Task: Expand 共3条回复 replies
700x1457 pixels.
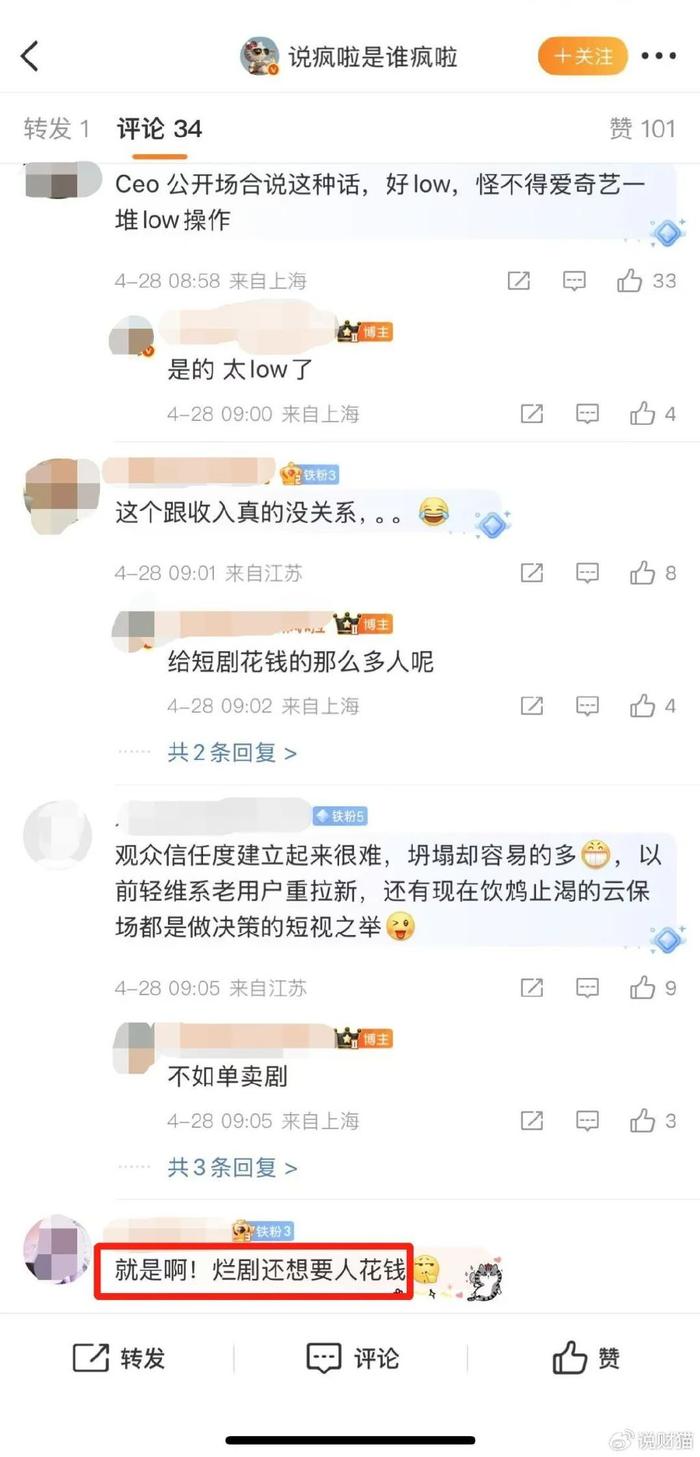Action: click(232, 1167)
